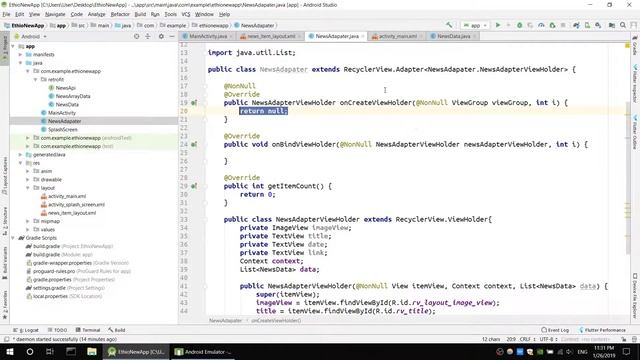Expand the mipmap folder
This screenshot has height=360, width=640.
[28, 221]
